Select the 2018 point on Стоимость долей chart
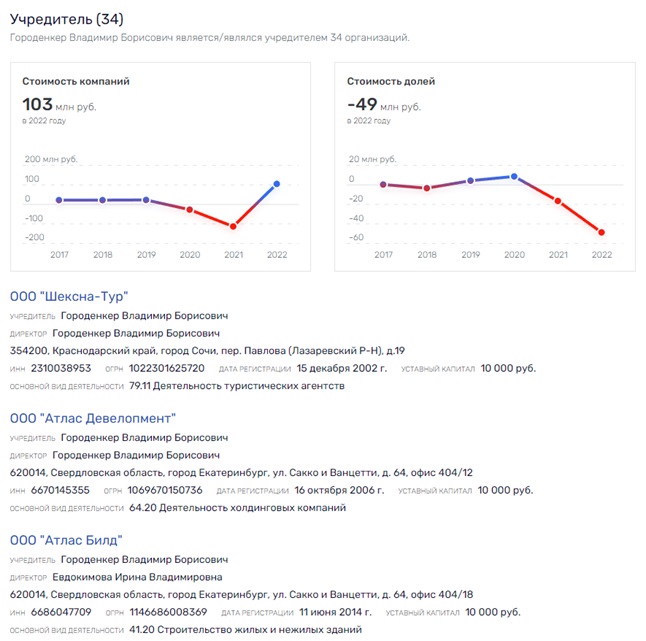This screenshot has width=646, height=641. [x=427, y=188]
